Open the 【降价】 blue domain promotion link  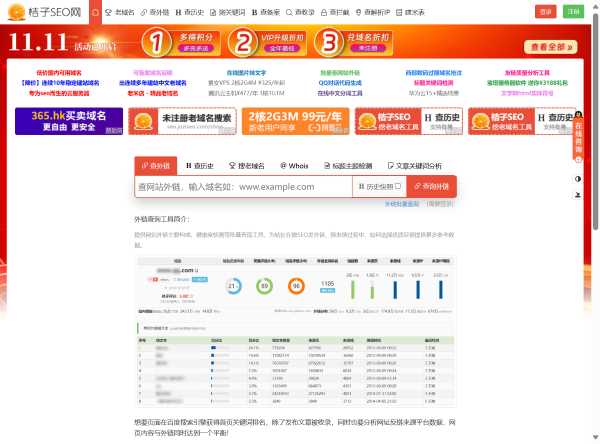click(x=60, y=83)
